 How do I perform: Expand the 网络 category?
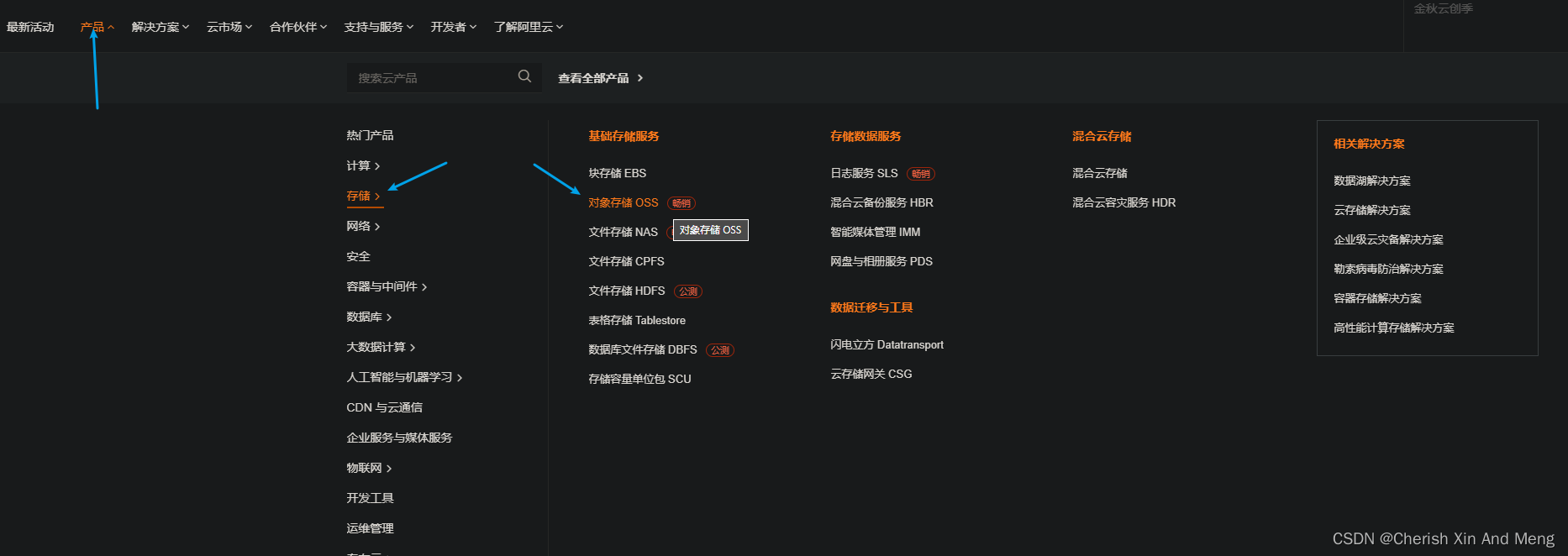point(363,226)
